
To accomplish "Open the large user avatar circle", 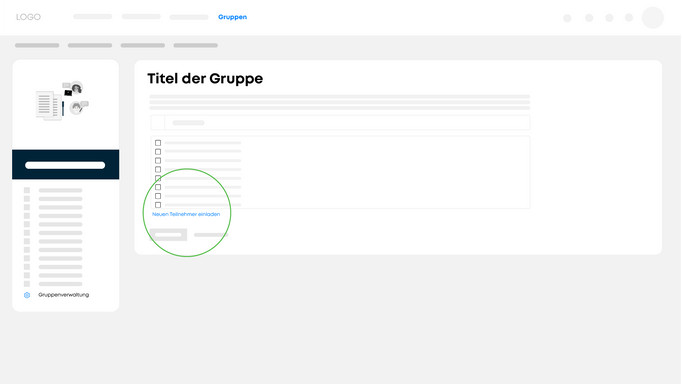I will pyautogui.click(x=652, y=18).
